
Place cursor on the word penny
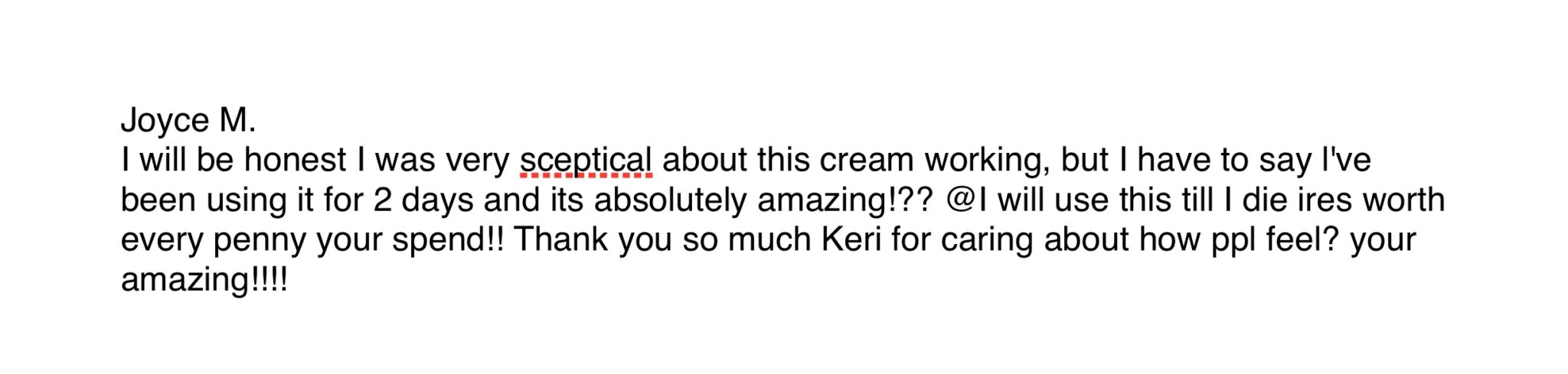[x=260, y=241]
